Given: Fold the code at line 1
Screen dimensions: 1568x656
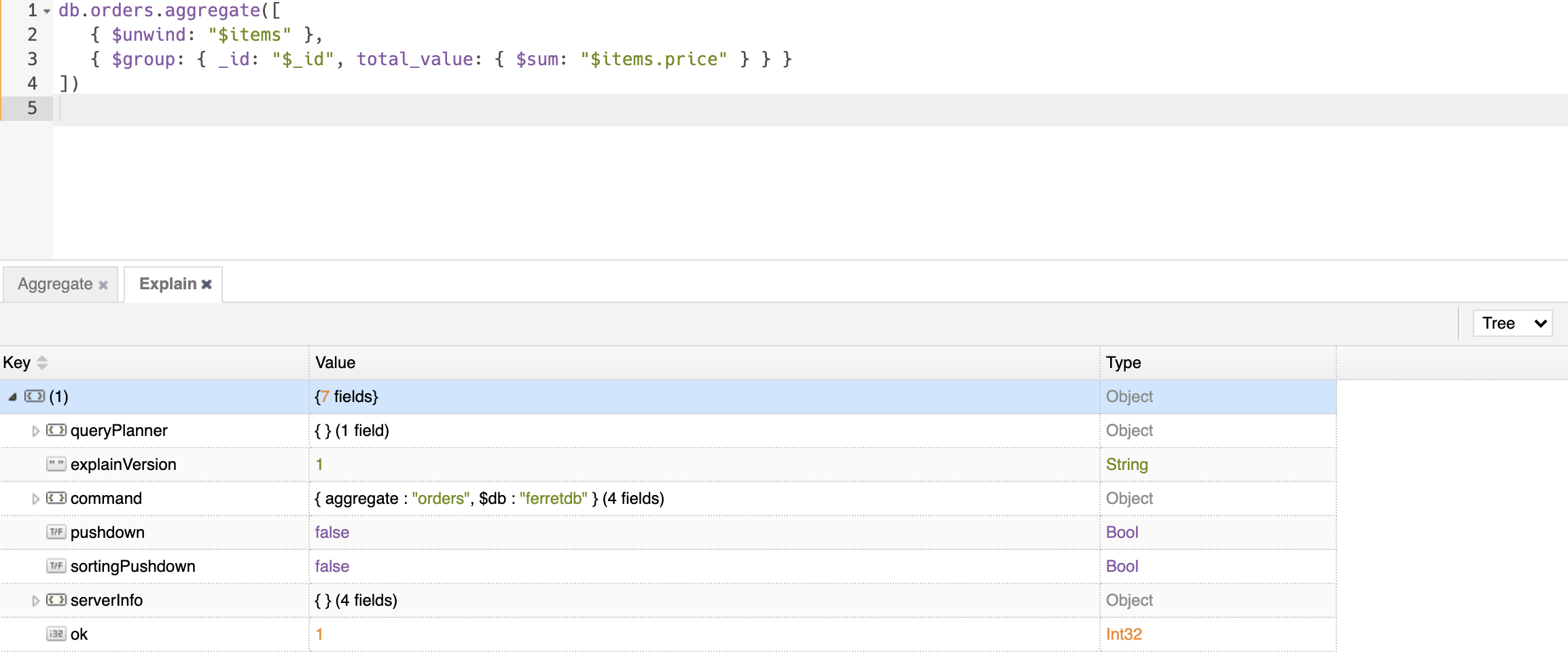Looking at the screenshot, I should pos(47,12).
